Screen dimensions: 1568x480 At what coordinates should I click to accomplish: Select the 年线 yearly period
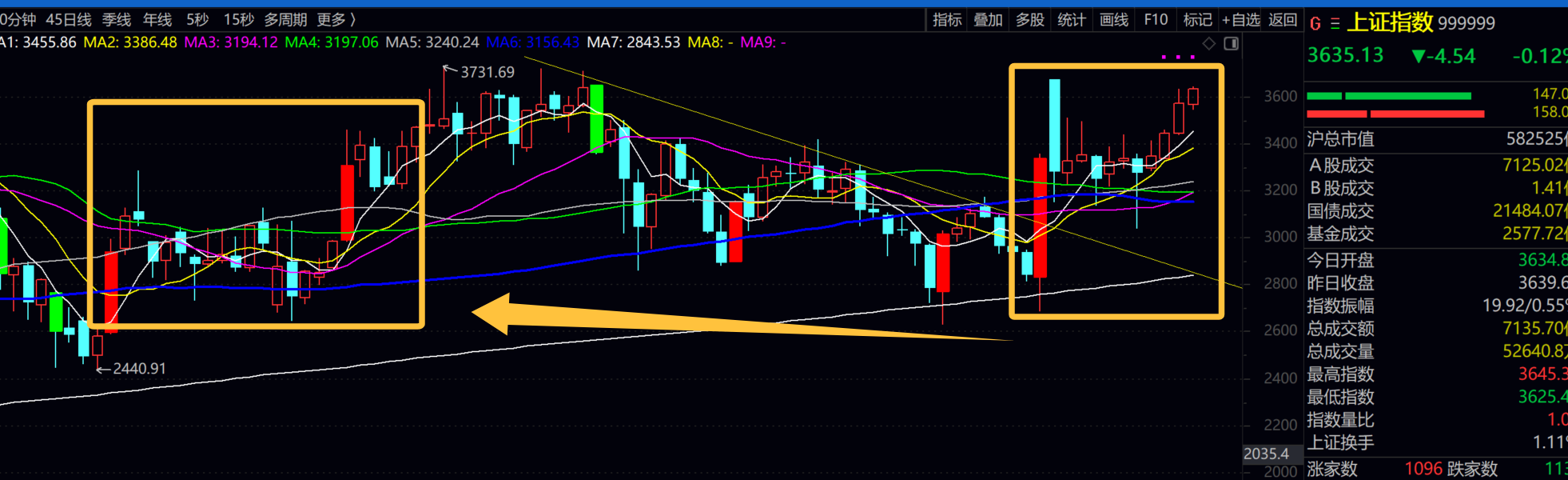(157, 19)
